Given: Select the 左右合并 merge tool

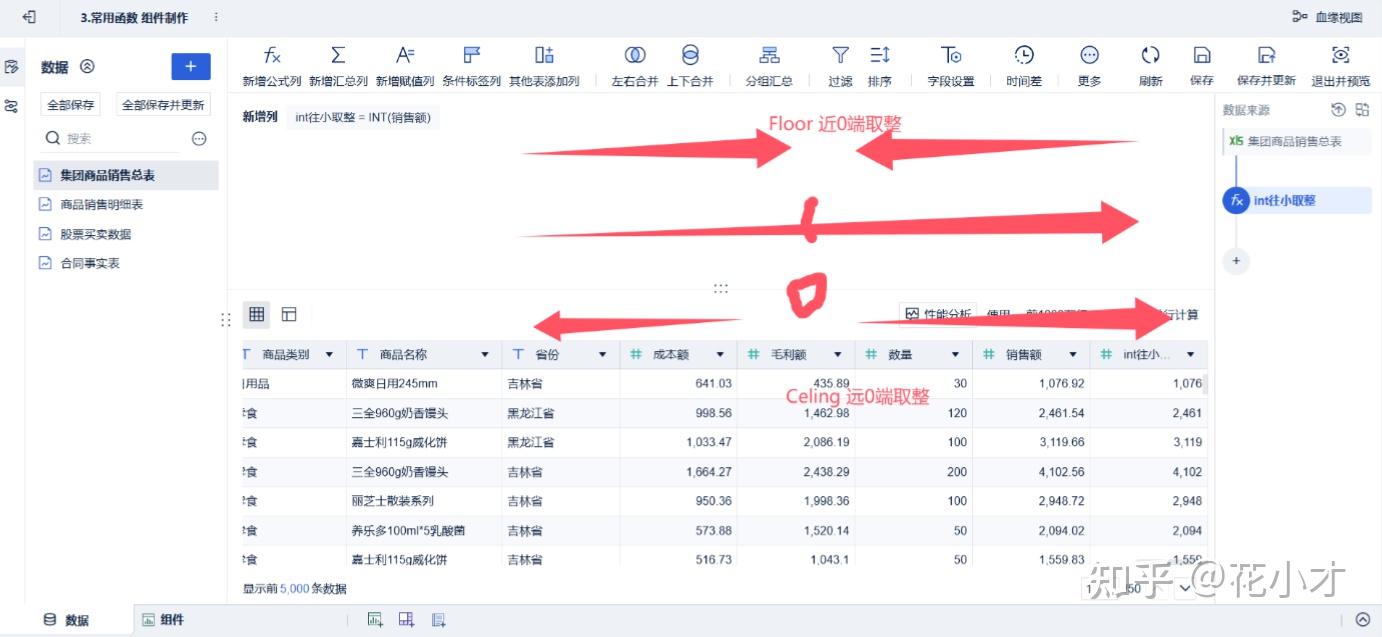Looking at the screenshot, I should tap(636, 63).
